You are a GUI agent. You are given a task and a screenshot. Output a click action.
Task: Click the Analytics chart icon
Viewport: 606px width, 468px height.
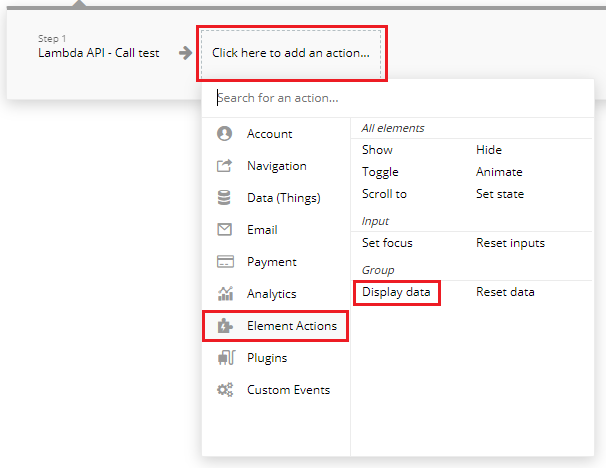coord(225,294)
